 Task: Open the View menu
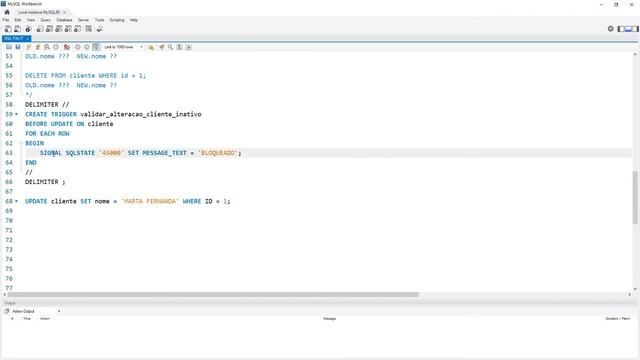click(31, 20)
